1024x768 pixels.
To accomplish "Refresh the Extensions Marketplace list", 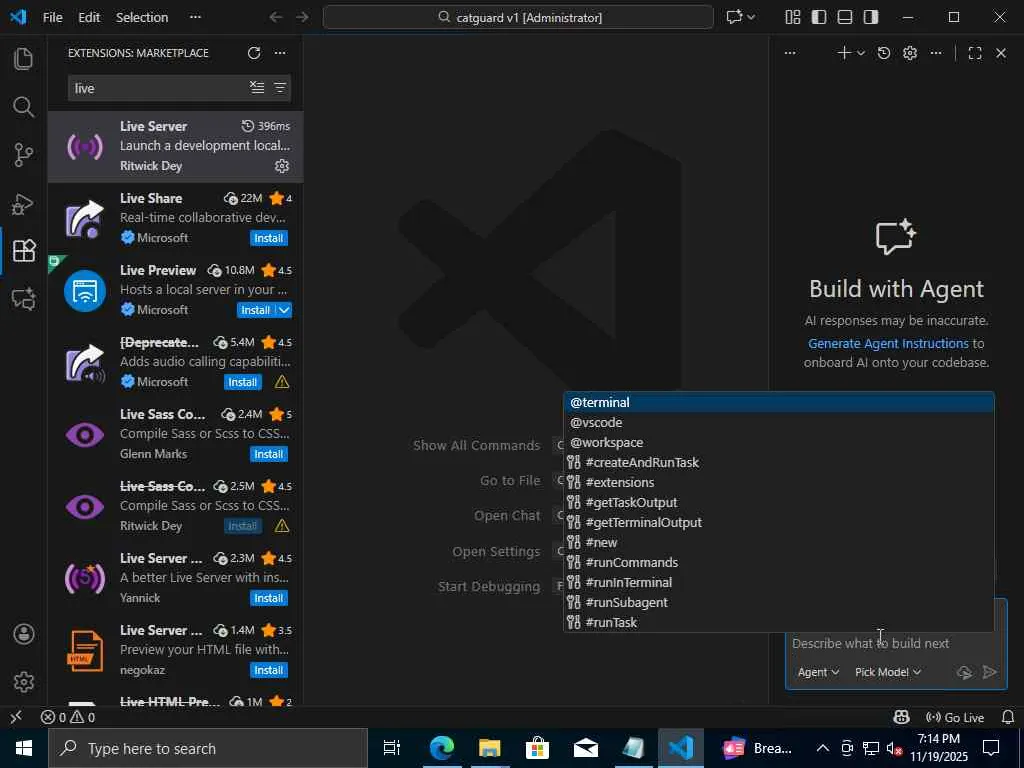I will 254,53.
